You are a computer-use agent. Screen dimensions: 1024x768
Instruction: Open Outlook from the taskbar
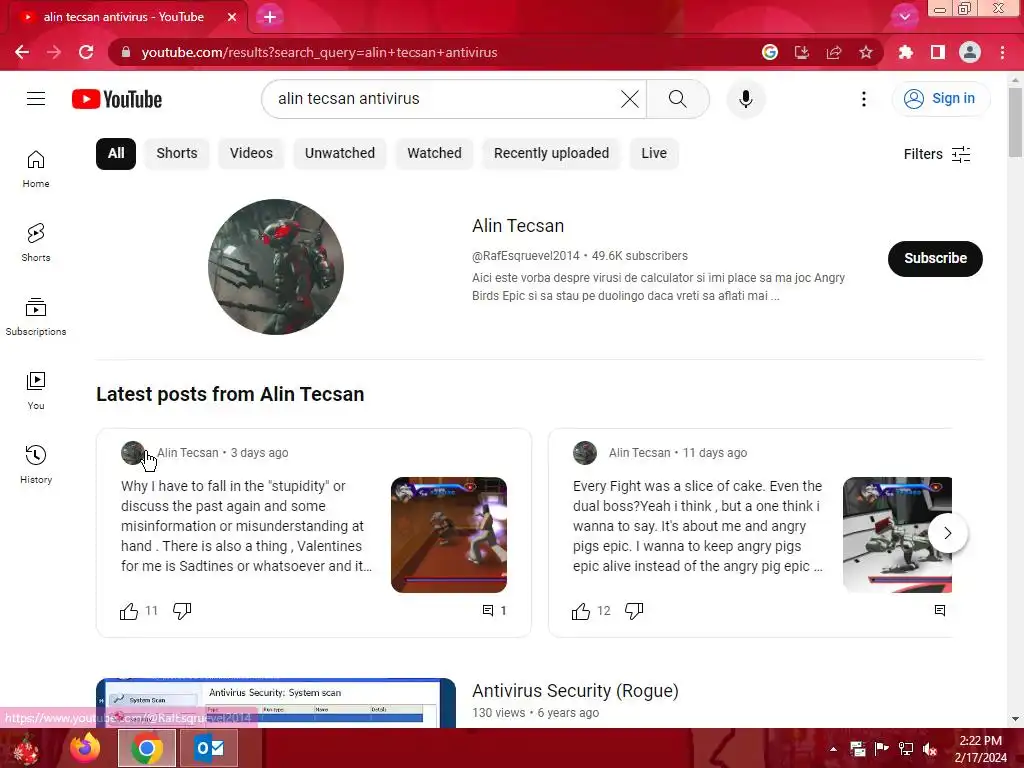(x=209, y=748)
